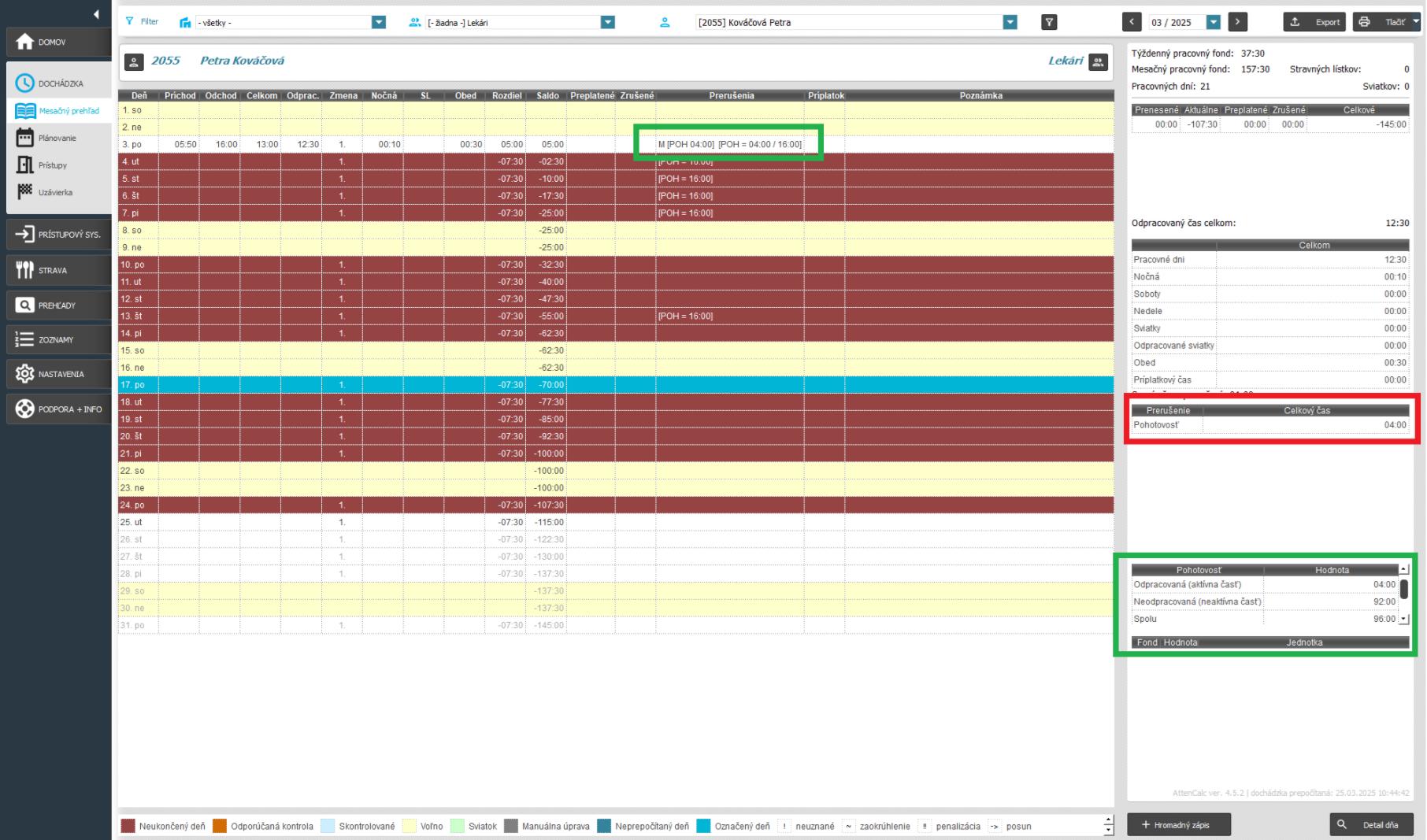Image resolution: width=1427 pixels, height=840 pixels.
Task: Expand the employee Kováčová Petra dropdown
Action: pyautogui.click(x=1010, y=23)
